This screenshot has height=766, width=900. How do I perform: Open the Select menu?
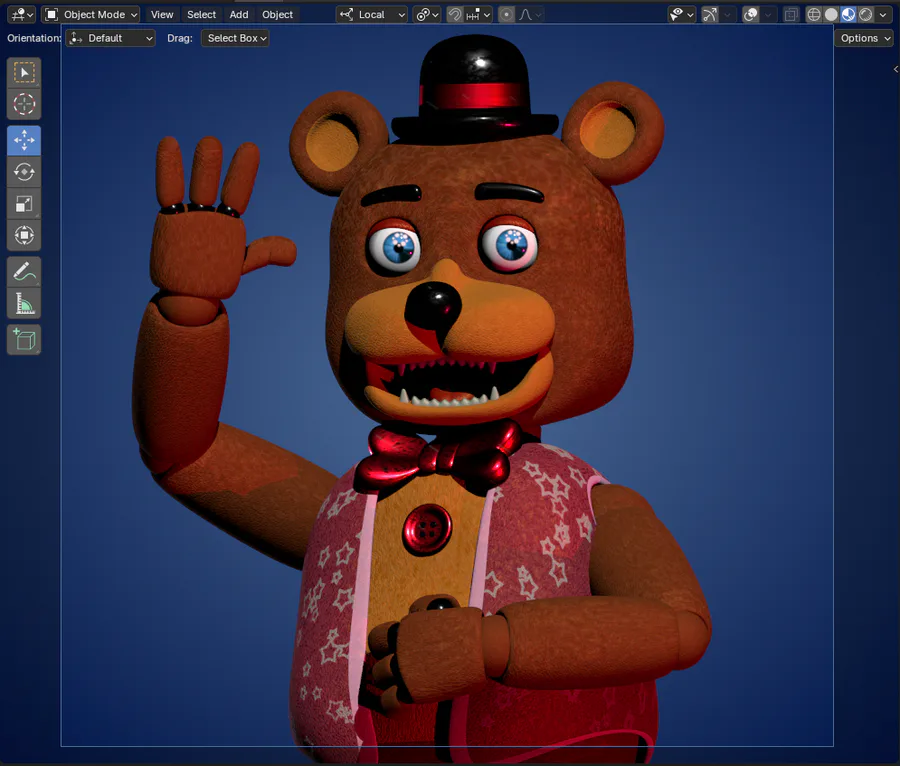(201, 14)
